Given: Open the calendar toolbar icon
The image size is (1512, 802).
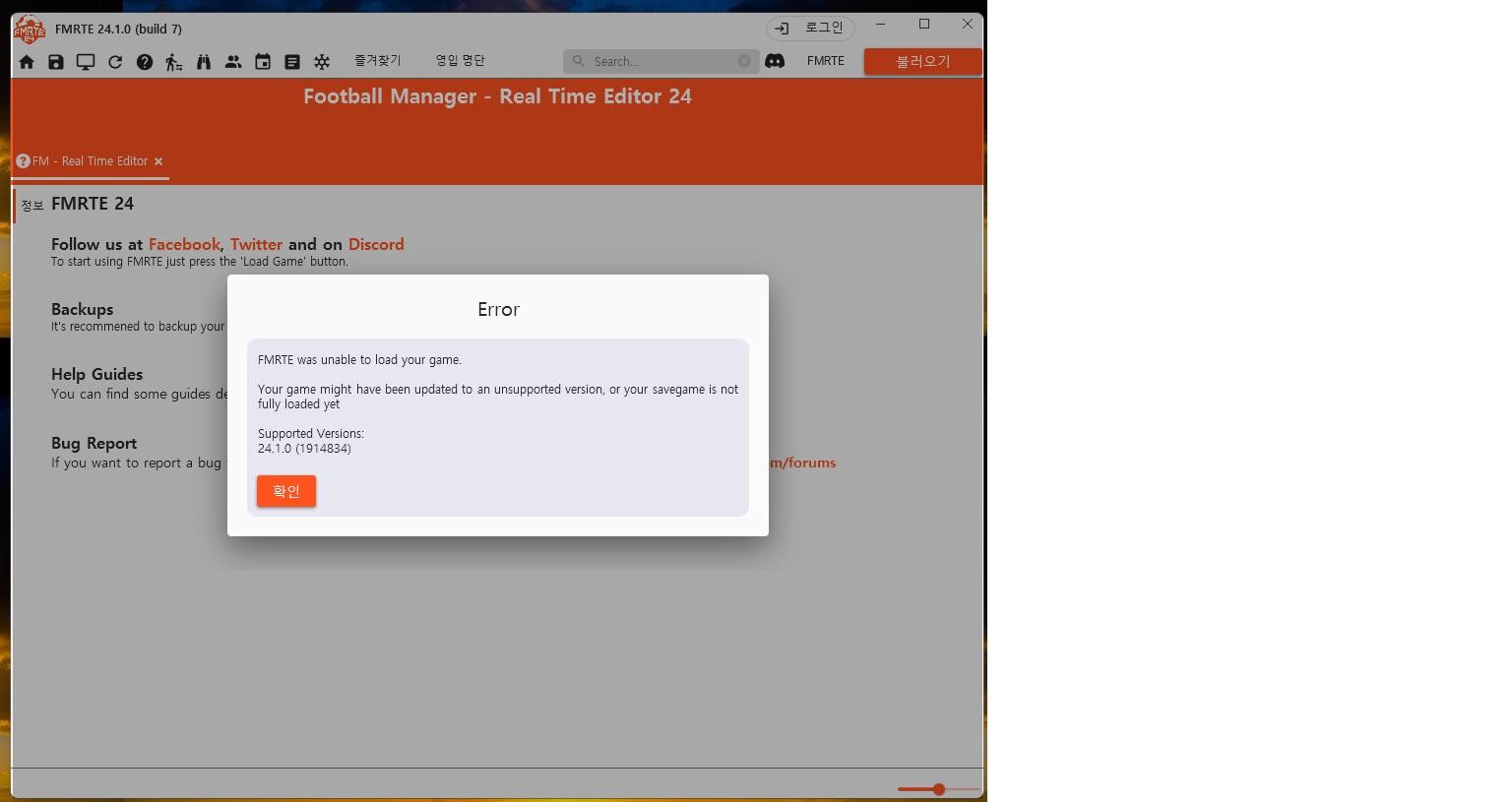Looking at the screenshot, I should (x=263, y=62).
